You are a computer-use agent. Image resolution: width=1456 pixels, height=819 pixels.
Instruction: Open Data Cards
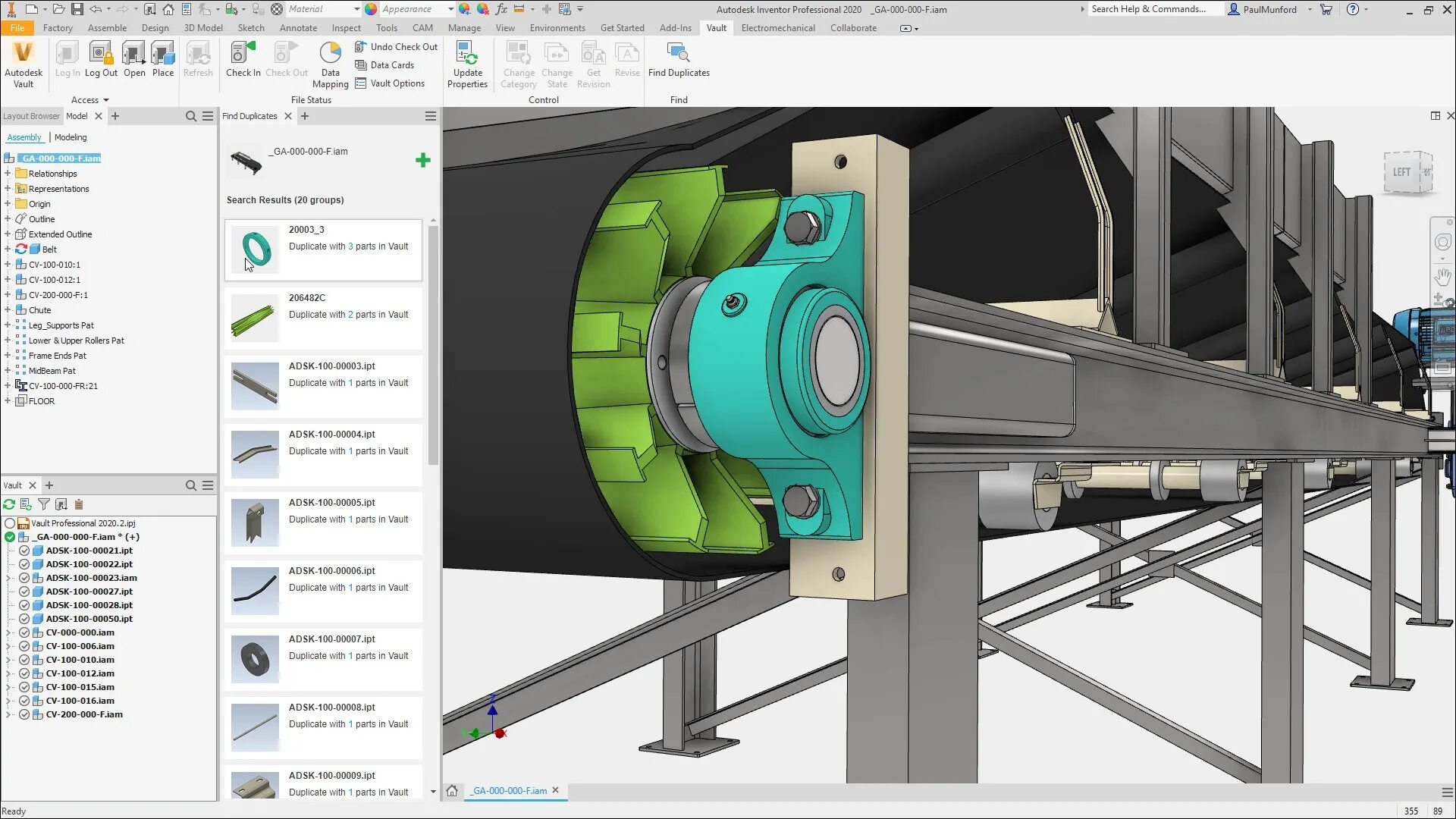(384, 65)
